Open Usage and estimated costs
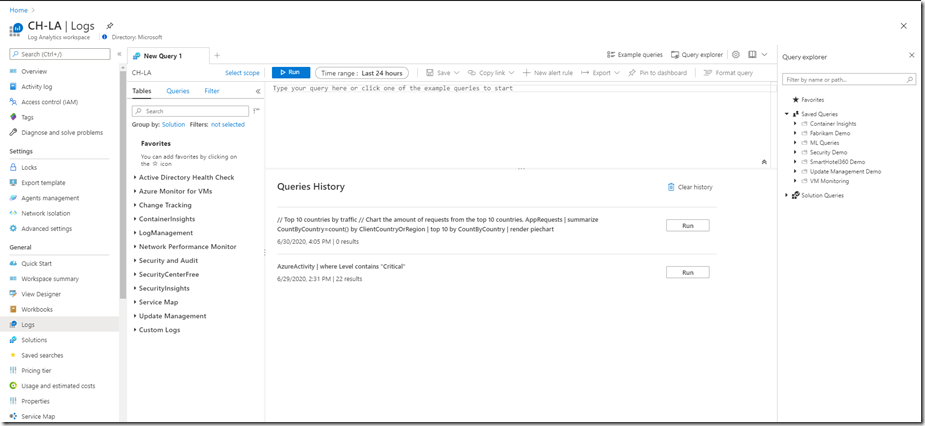The image size is (925, 426). [58, 386]
